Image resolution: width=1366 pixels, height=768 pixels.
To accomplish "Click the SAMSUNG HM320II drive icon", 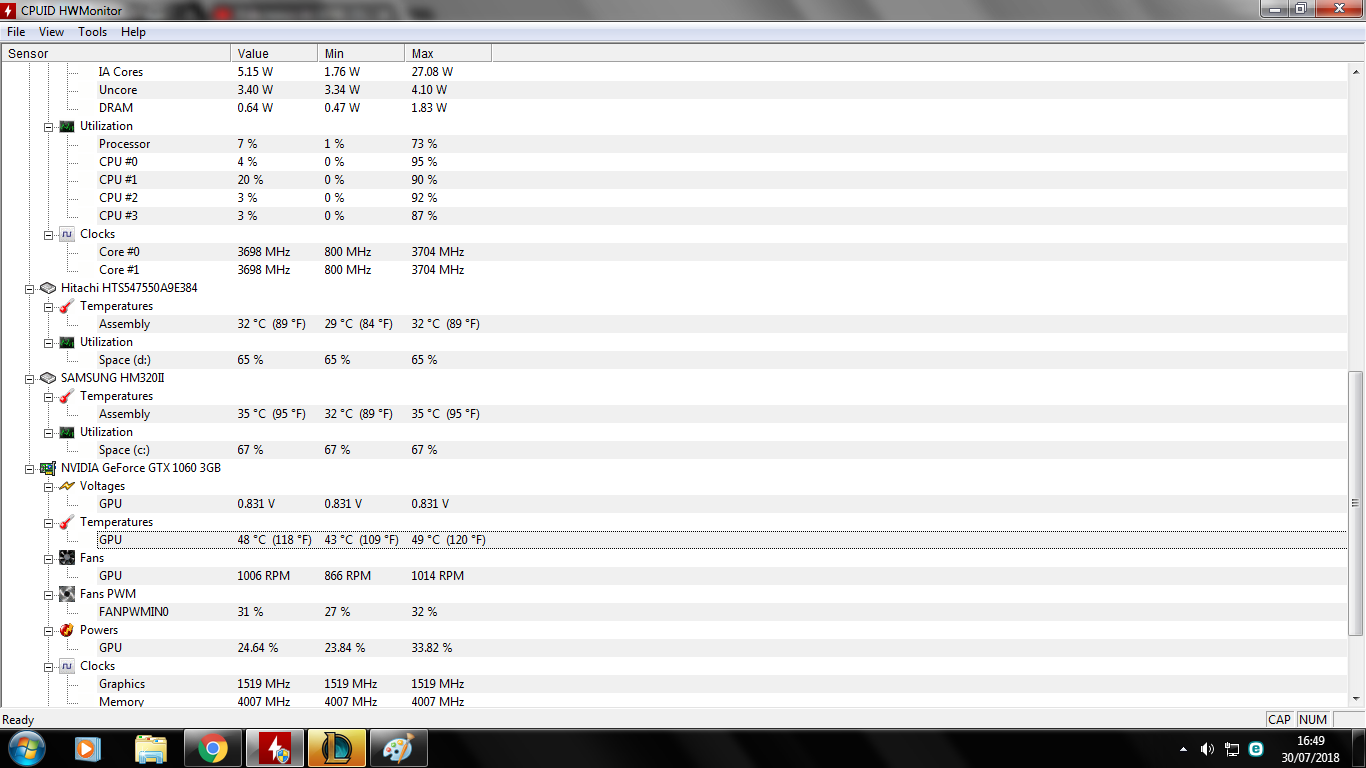I will pos(47,378).
